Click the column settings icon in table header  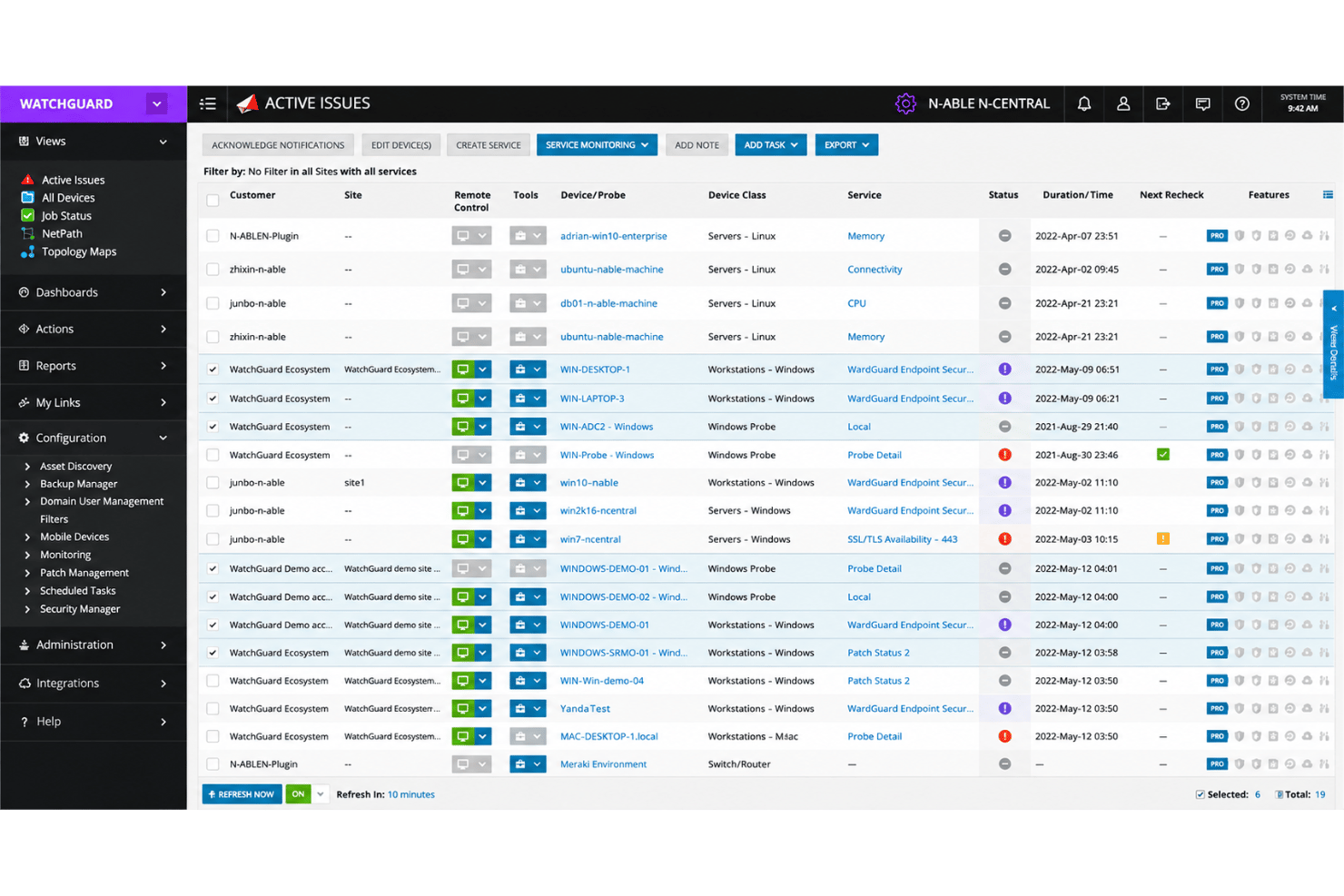coord(1328,194)
